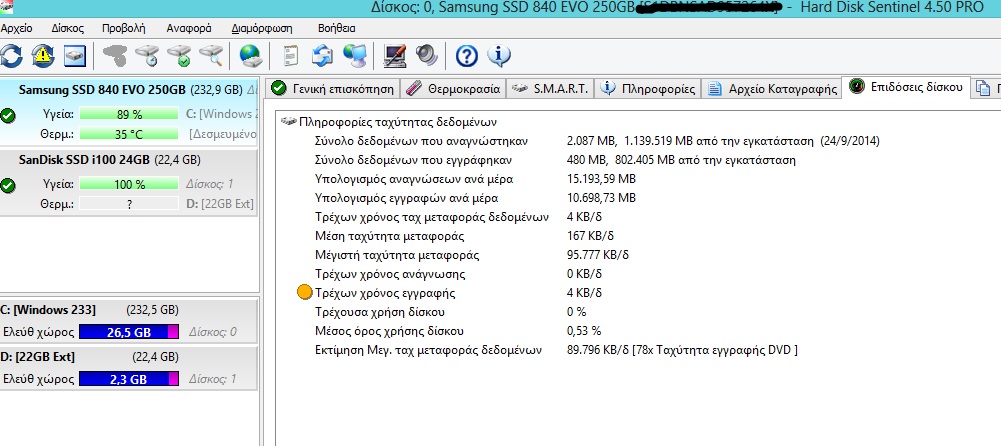Open the Προβολή menu
1001x446 pixels.
coord(124,28)
